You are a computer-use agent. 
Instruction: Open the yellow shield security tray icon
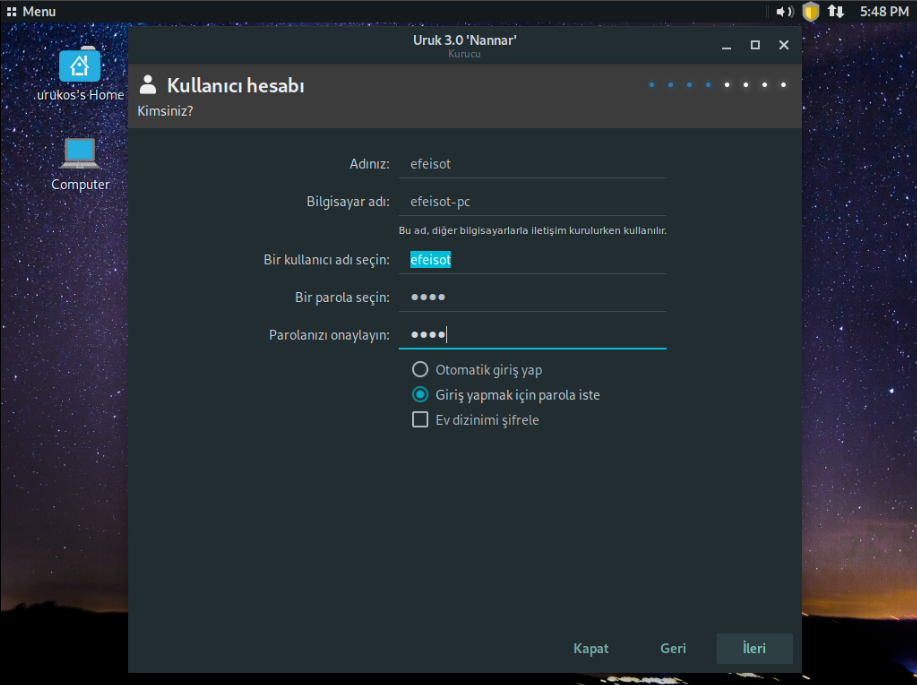811,11
